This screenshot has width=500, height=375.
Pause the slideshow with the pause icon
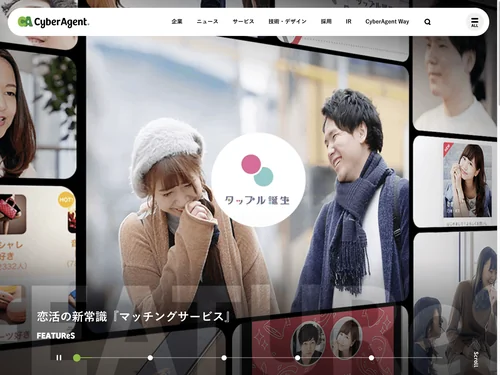(59, 358)
